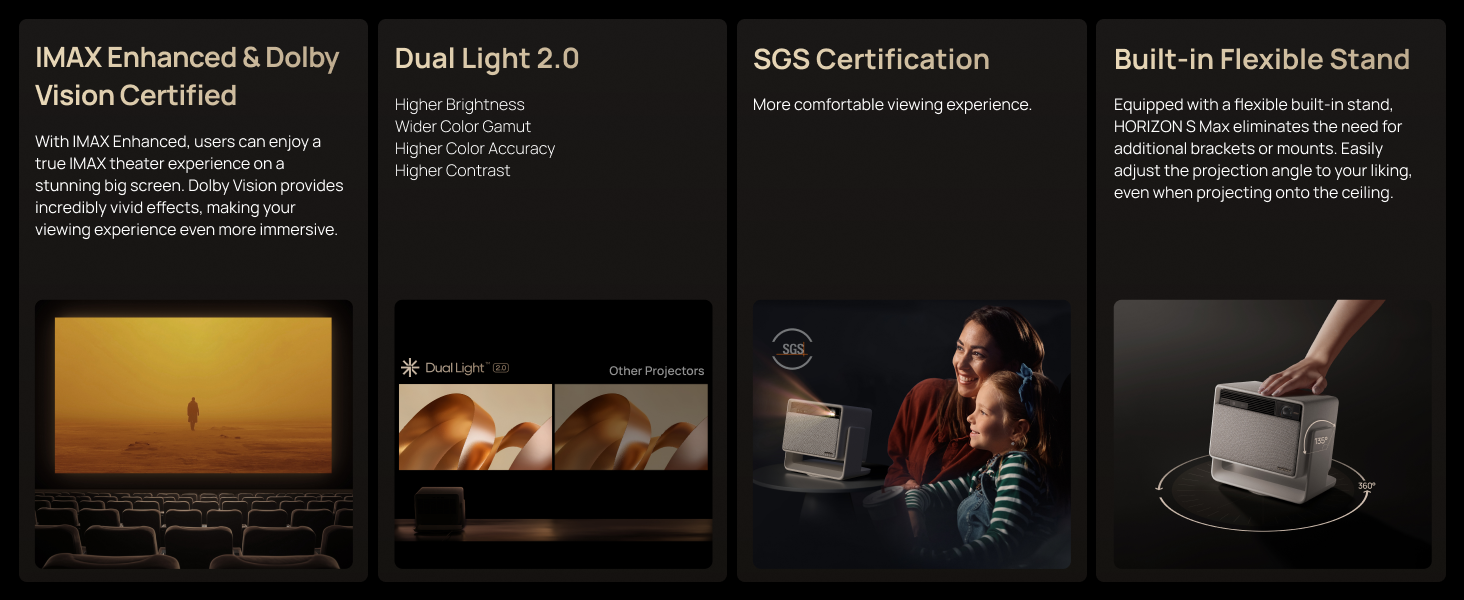1464x600 pixels.
Task: Click the IMAX Enhanced & Dolby Vision Certified heading
Action: (x=187, y=77)
